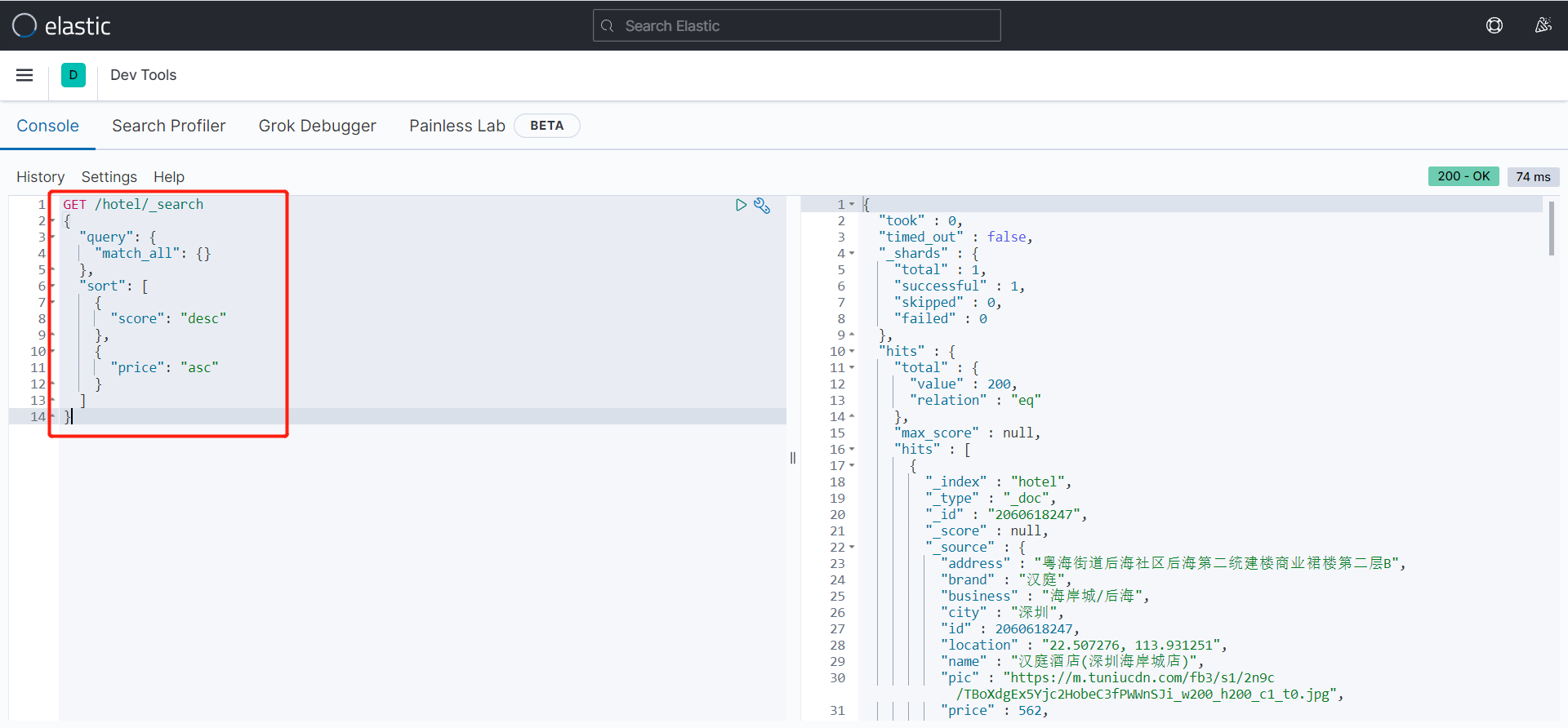Click the "match_all": {} line in editor

[x=153, y=254]
